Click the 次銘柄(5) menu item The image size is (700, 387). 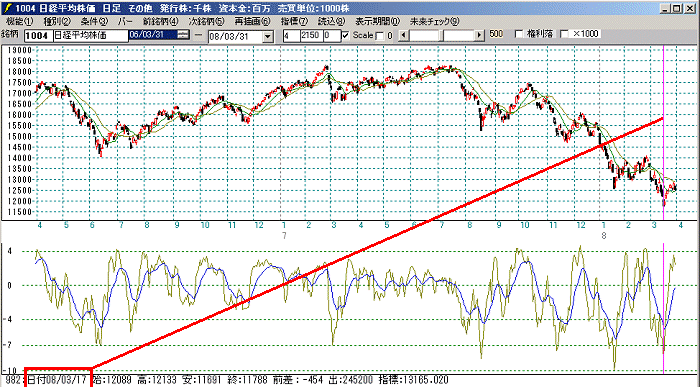point(206,21)
